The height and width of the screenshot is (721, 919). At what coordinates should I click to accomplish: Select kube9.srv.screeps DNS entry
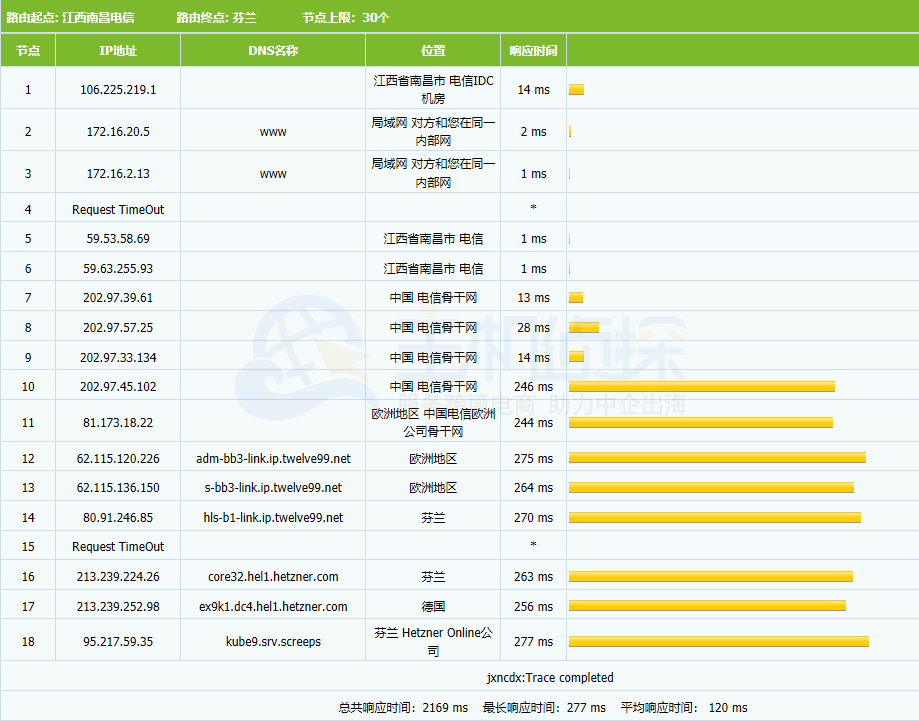click(273, 642)
